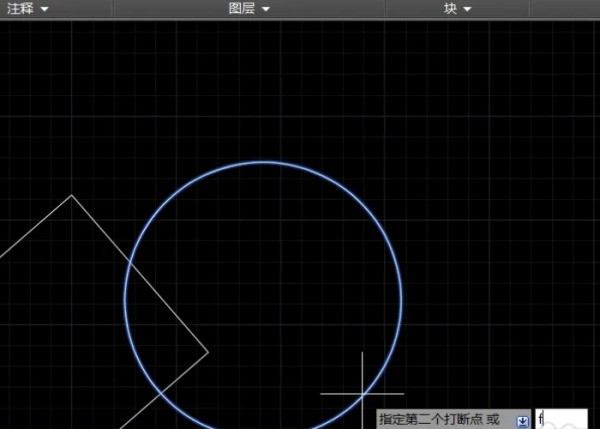This screenshot has width=600, height=429.
Task: Click the center of the circle
Action: (263, 298)
